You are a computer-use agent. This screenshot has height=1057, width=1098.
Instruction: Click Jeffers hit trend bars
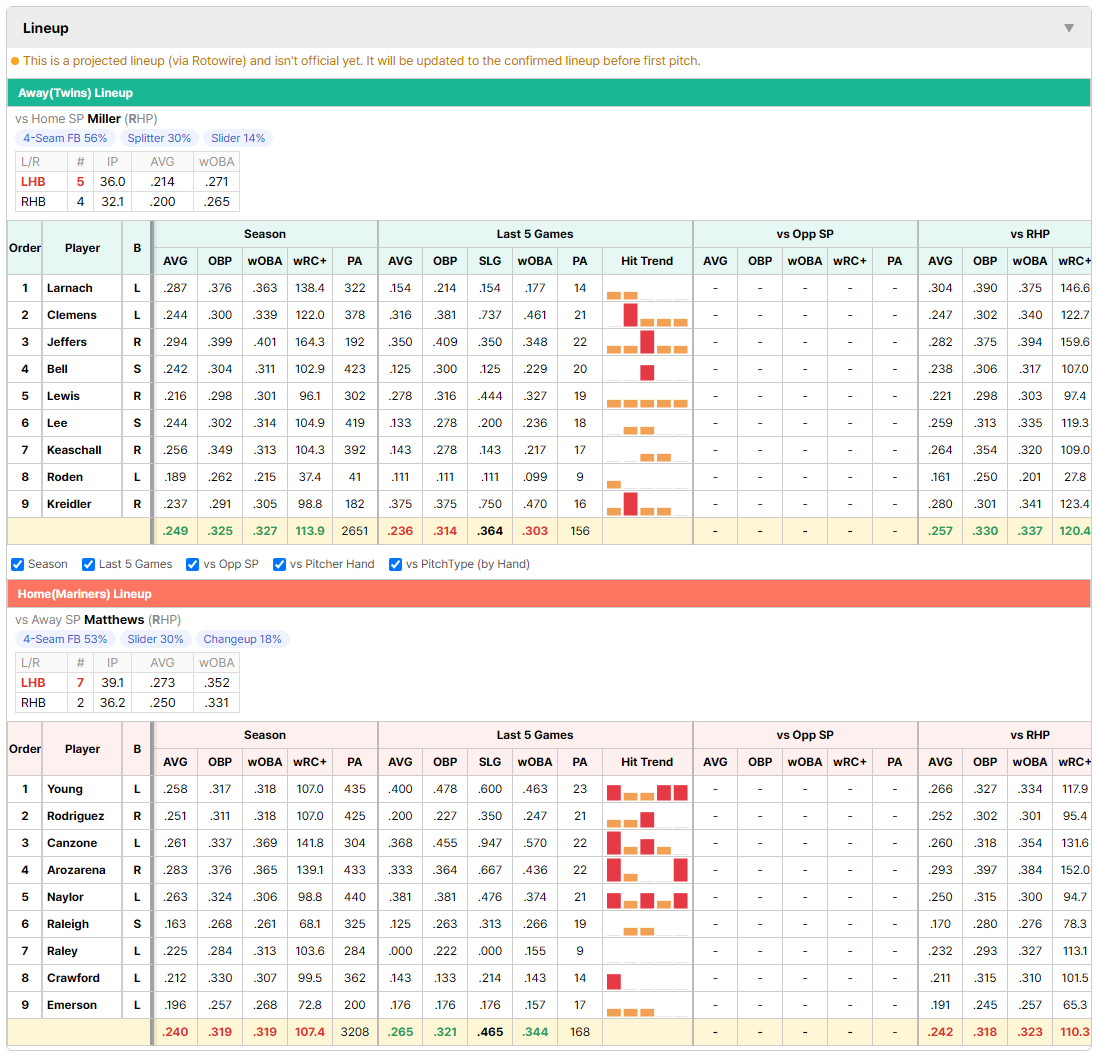tap(647, 342)
